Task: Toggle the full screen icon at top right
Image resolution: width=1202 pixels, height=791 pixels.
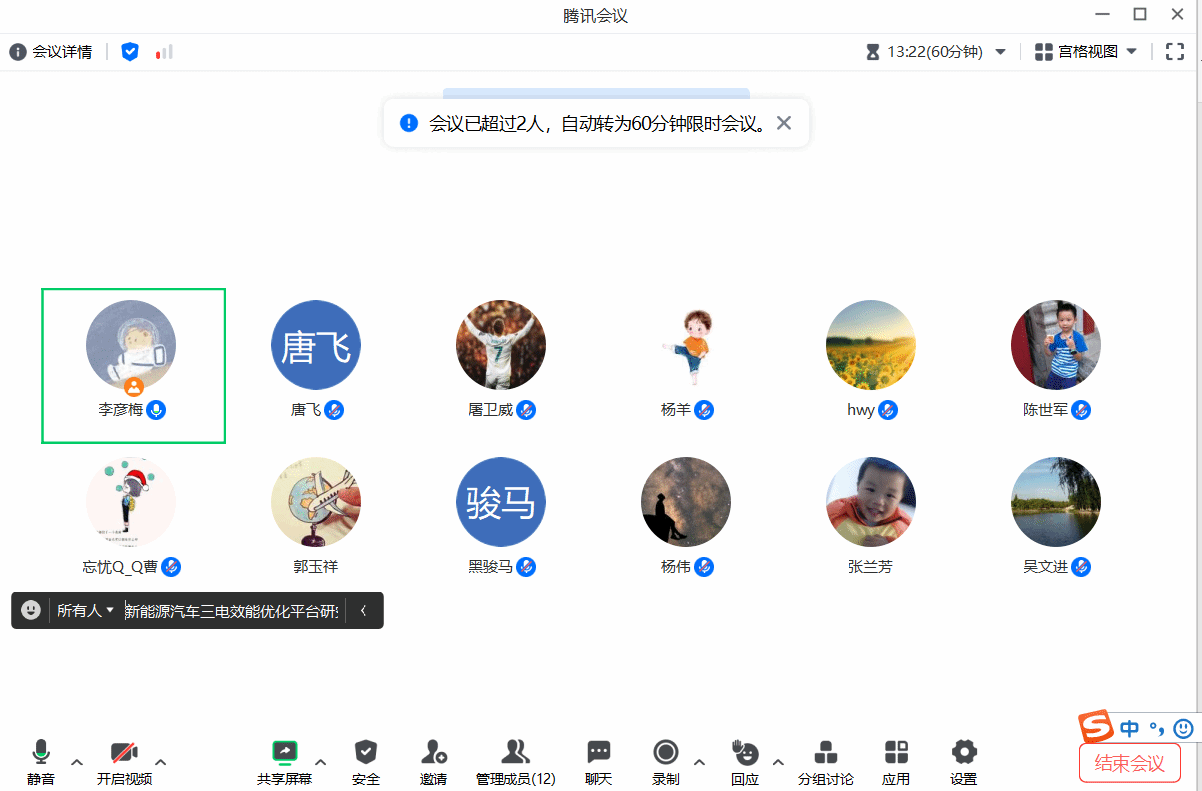Action: pyautogui.click(x=1175, y=52)
